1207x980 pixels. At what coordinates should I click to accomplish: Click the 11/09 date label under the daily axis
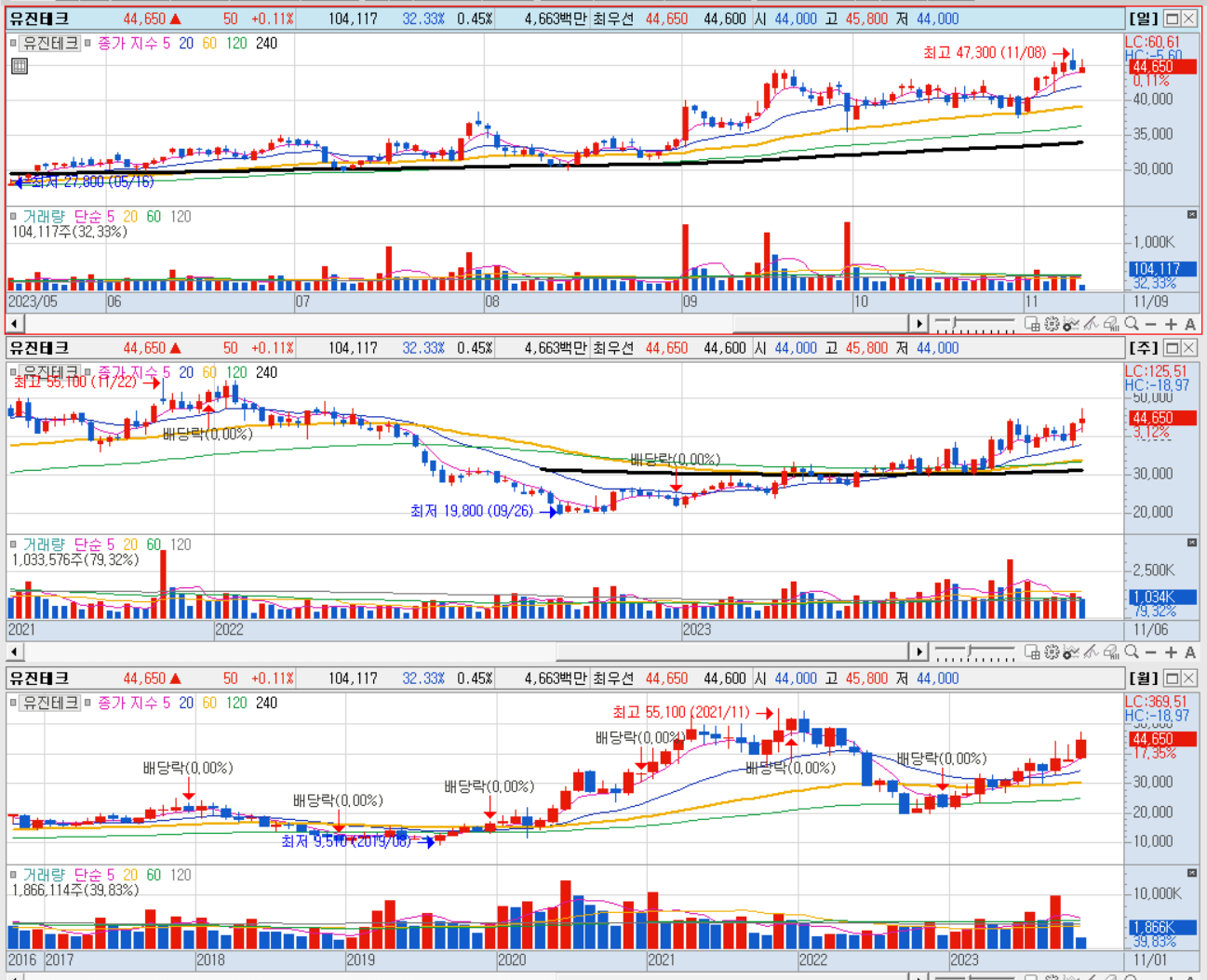click(1151, 302)
